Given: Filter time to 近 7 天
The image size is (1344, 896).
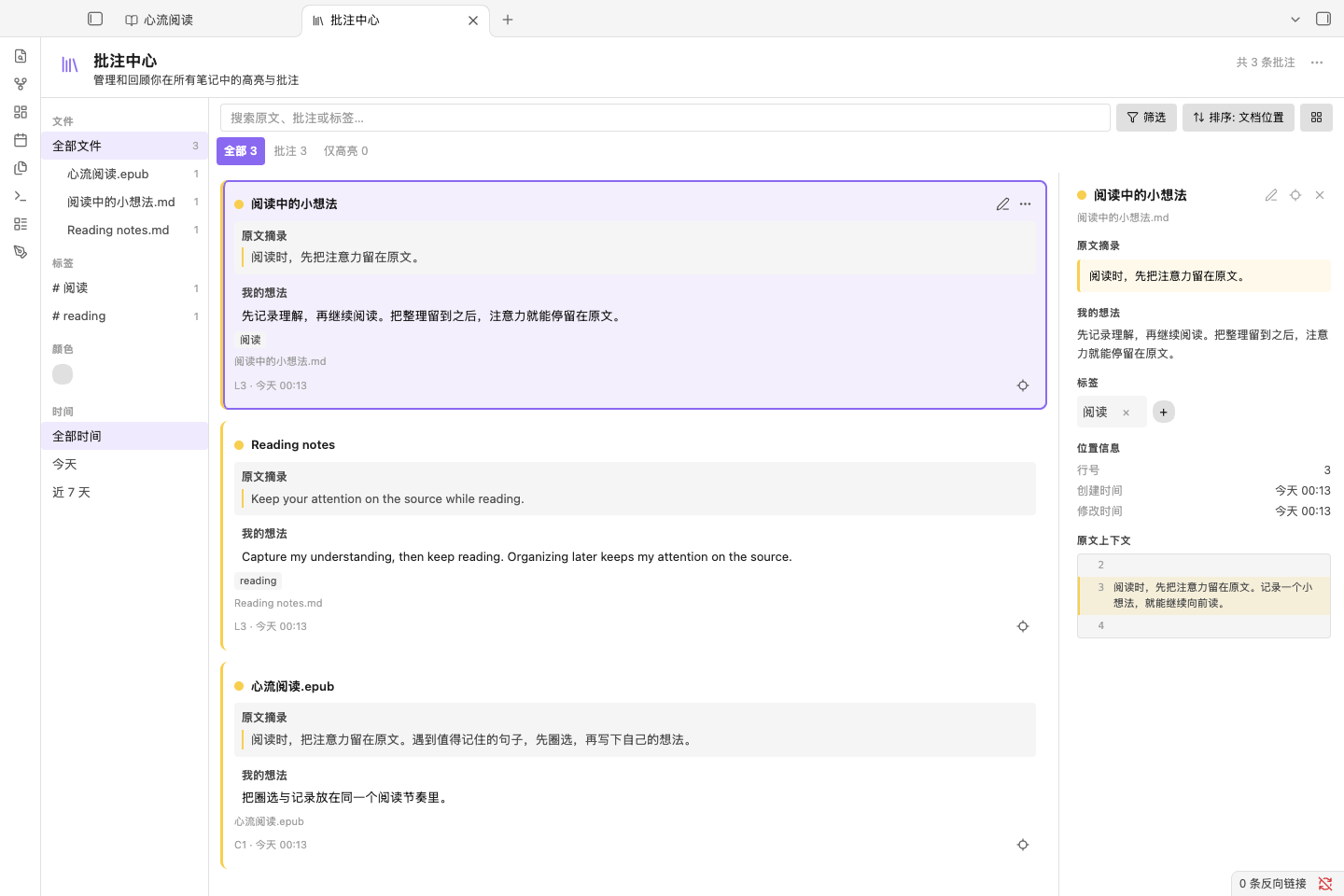Looking at the screenshot, I should click(125, 493).
